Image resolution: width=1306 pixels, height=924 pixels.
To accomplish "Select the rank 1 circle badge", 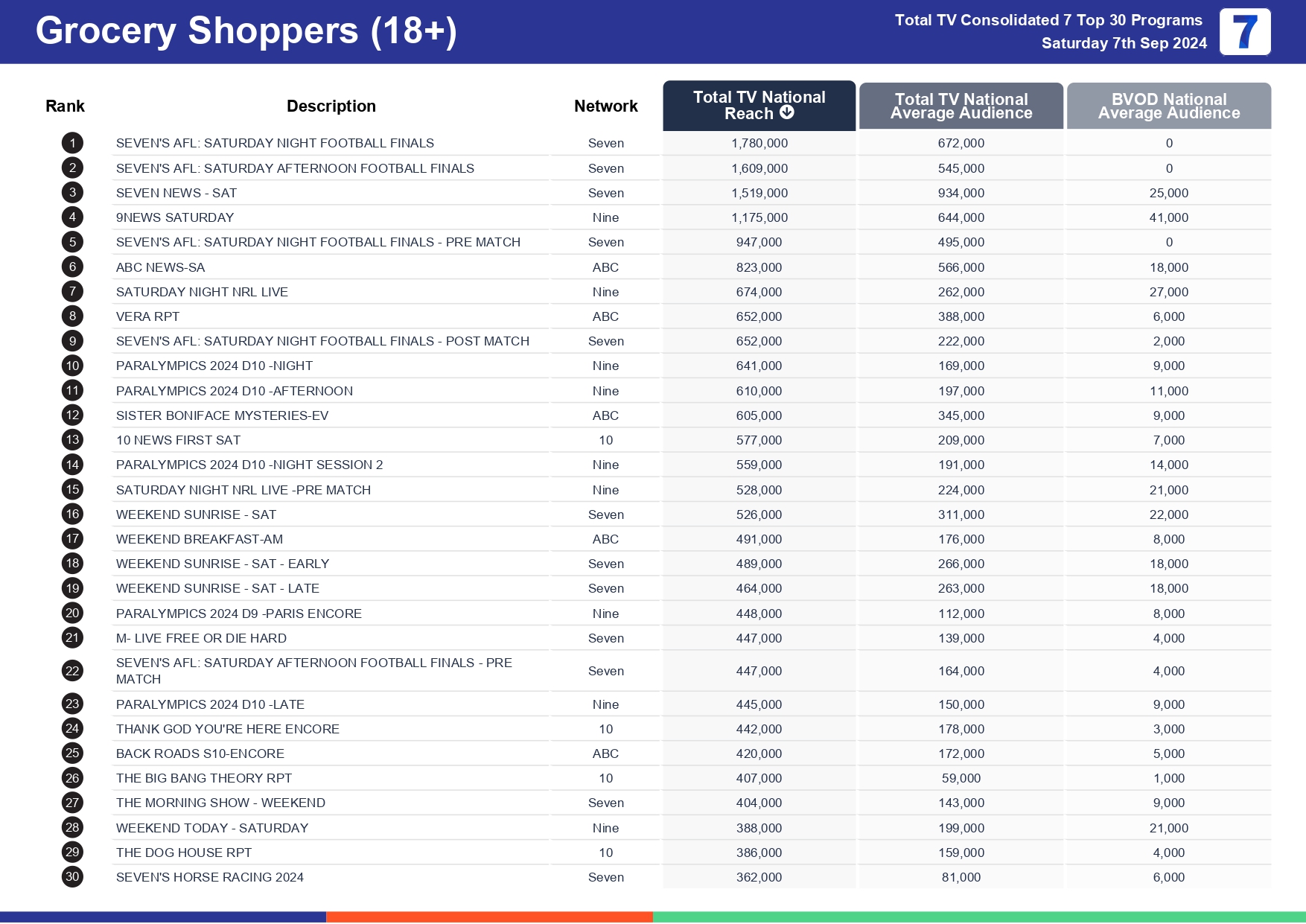I will (x=72, y=143).
